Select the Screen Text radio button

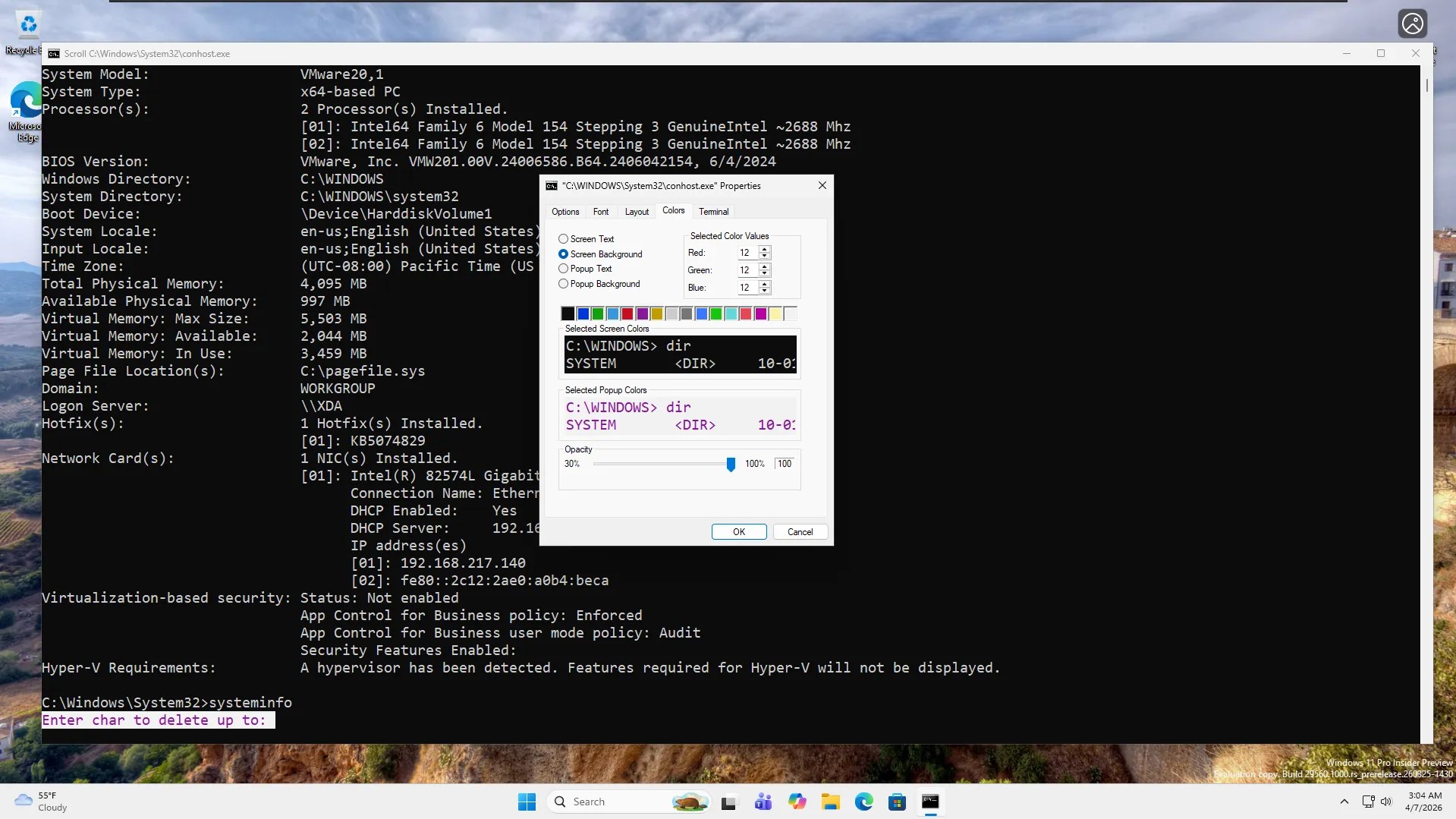[564, 238]
